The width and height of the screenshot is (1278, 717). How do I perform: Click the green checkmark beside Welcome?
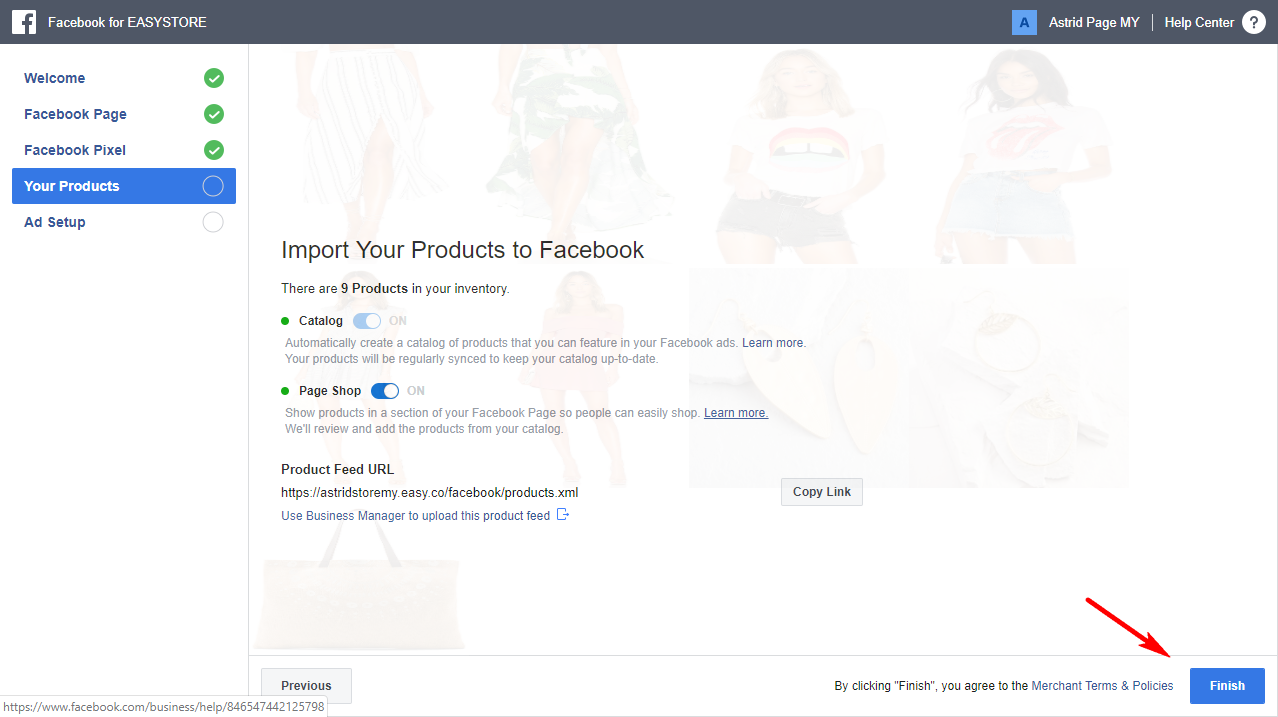(213, 78)
